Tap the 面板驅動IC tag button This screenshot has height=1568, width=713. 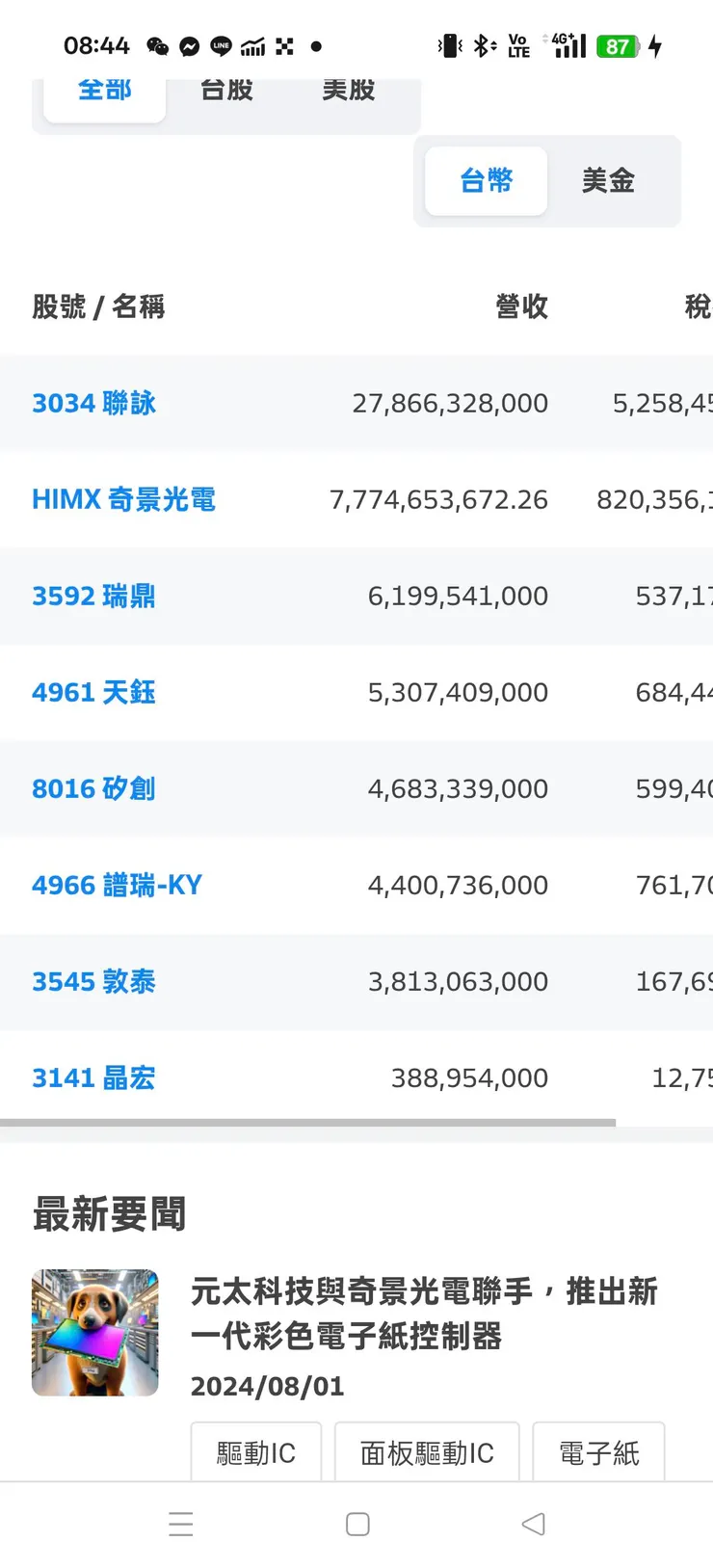[x=427, y=1452]
